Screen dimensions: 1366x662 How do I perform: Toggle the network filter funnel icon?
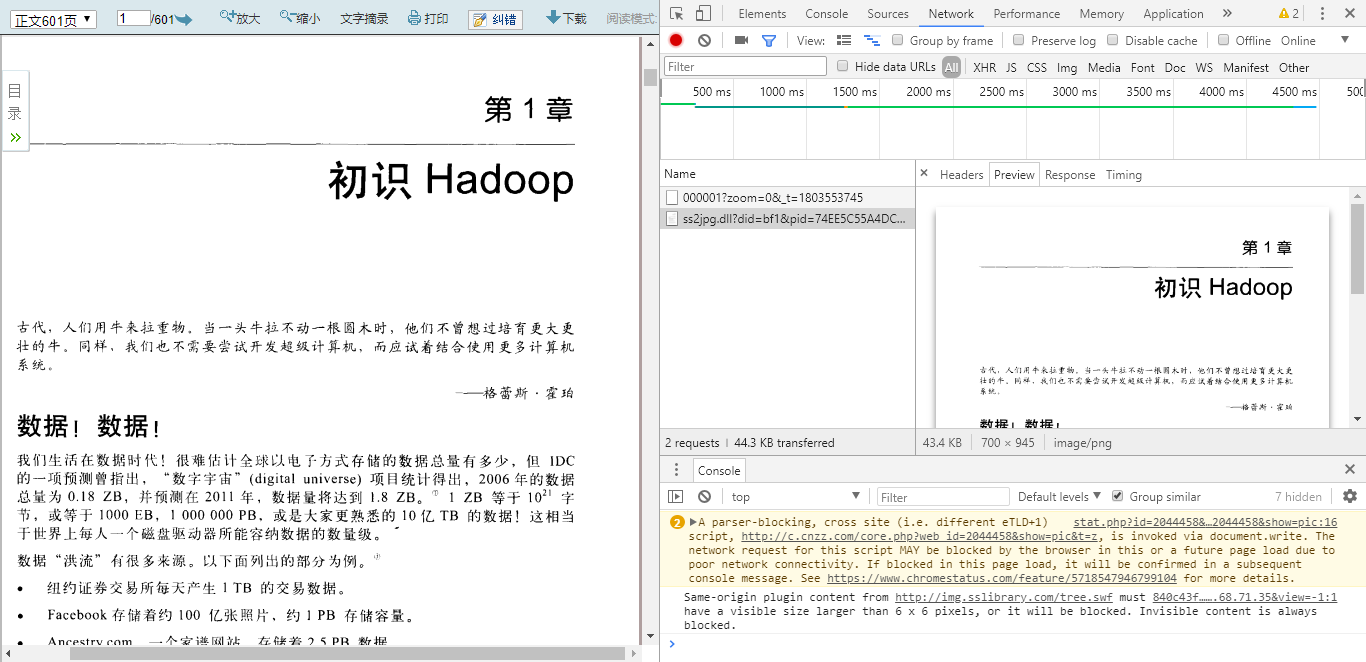tap(768, 40)
